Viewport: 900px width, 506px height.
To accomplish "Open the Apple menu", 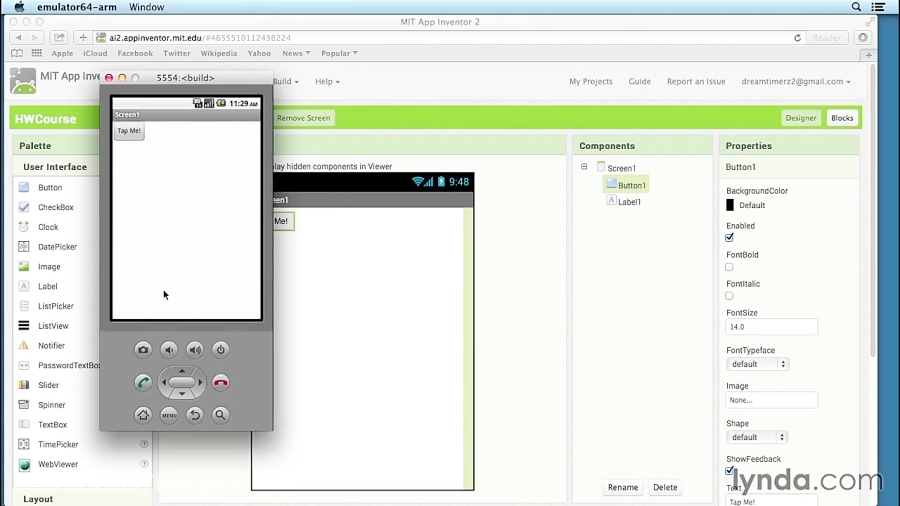I will pos(20,7).
